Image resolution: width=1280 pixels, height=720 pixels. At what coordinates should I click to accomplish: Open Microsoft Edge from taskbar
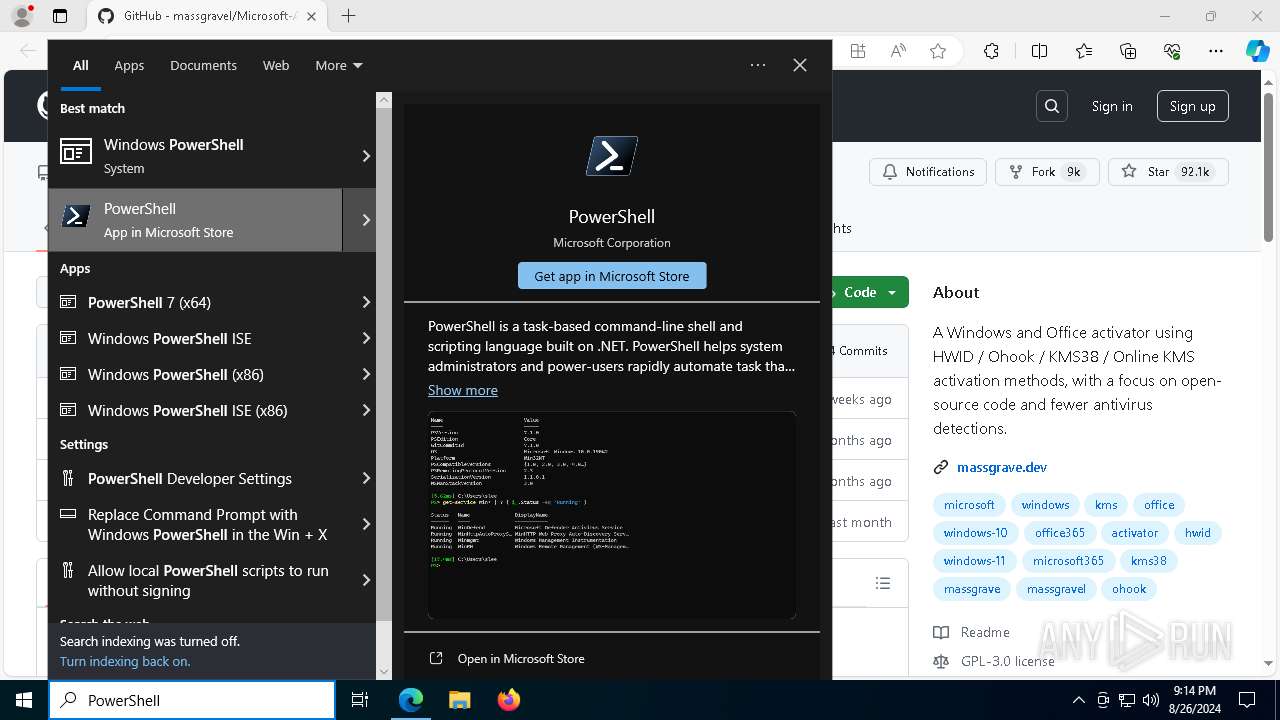tap(411, 700)
